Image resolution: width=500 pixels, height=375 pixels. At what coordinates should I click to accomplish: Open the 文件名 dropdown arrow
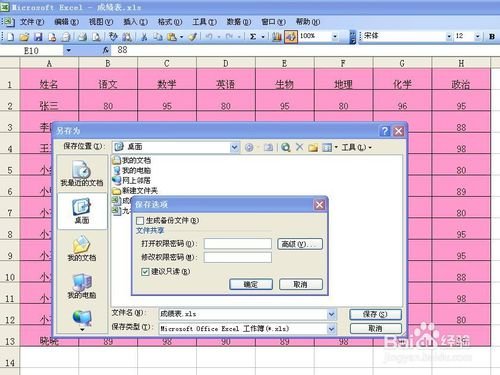(x=331, y=314)
